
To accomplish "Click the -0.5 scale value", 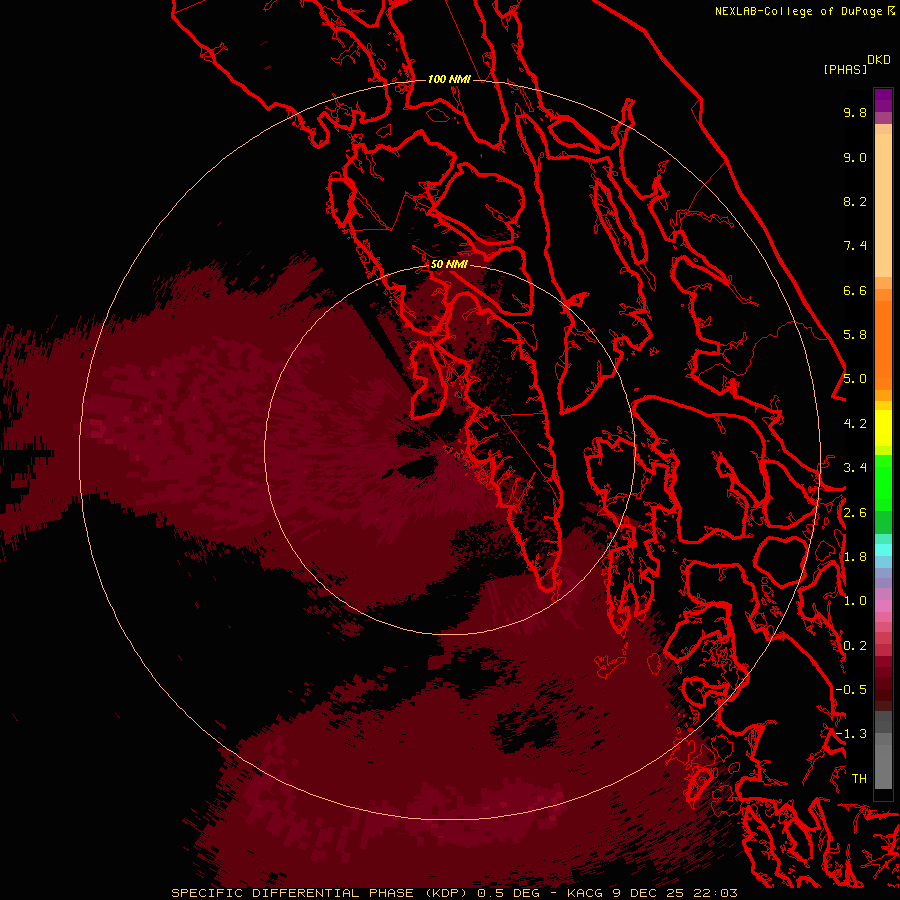I will [851, 690].
